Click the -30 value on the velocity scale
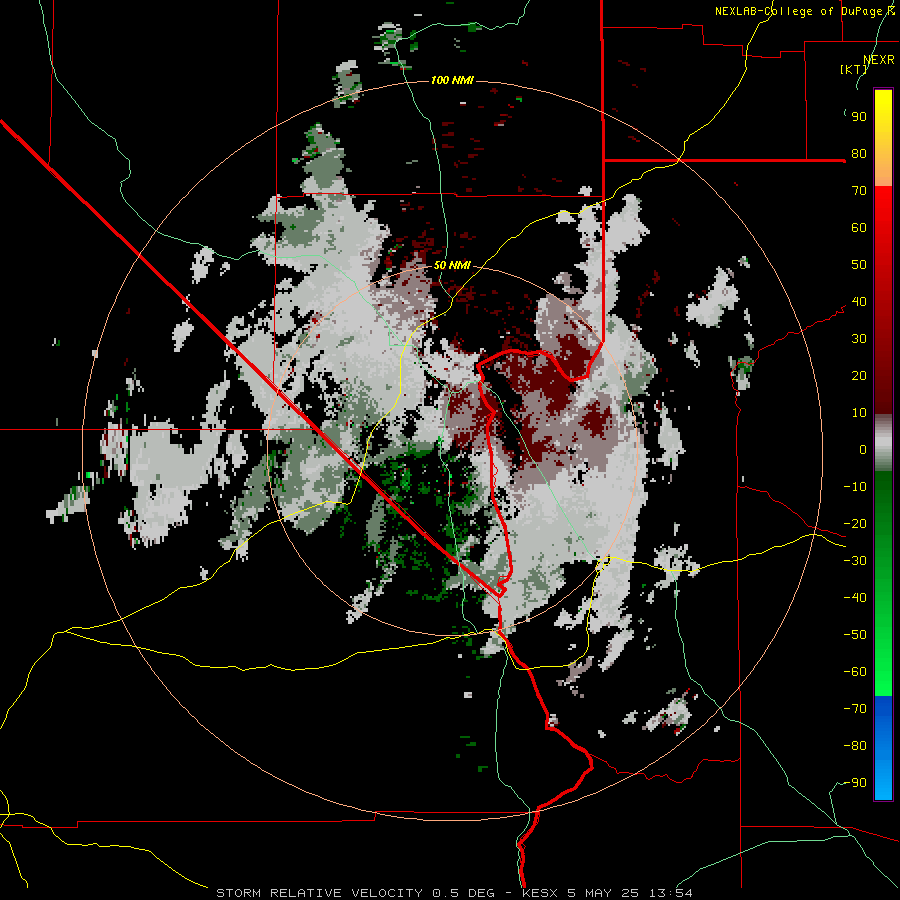The height and width of the screenshot is (900, 900). tap(855, 561)
